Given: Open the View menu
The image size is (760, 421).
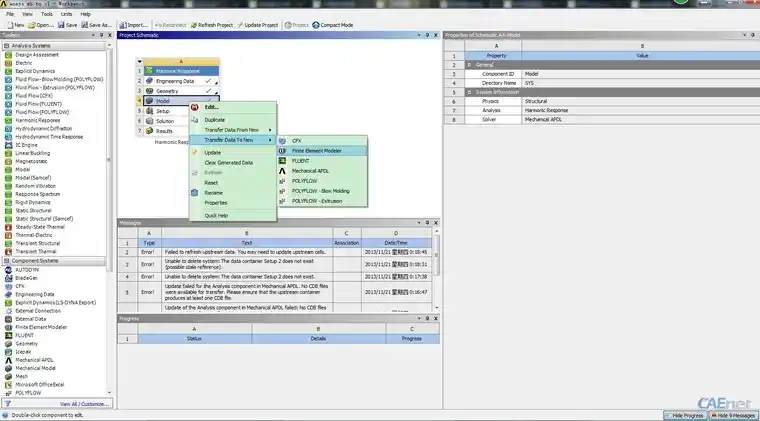Looking at the screenshot, I should point(28,14).
